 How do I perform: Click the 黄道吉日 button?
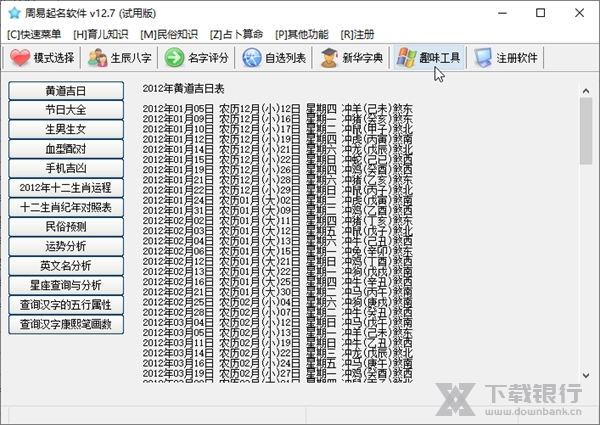tap(66, 91)
